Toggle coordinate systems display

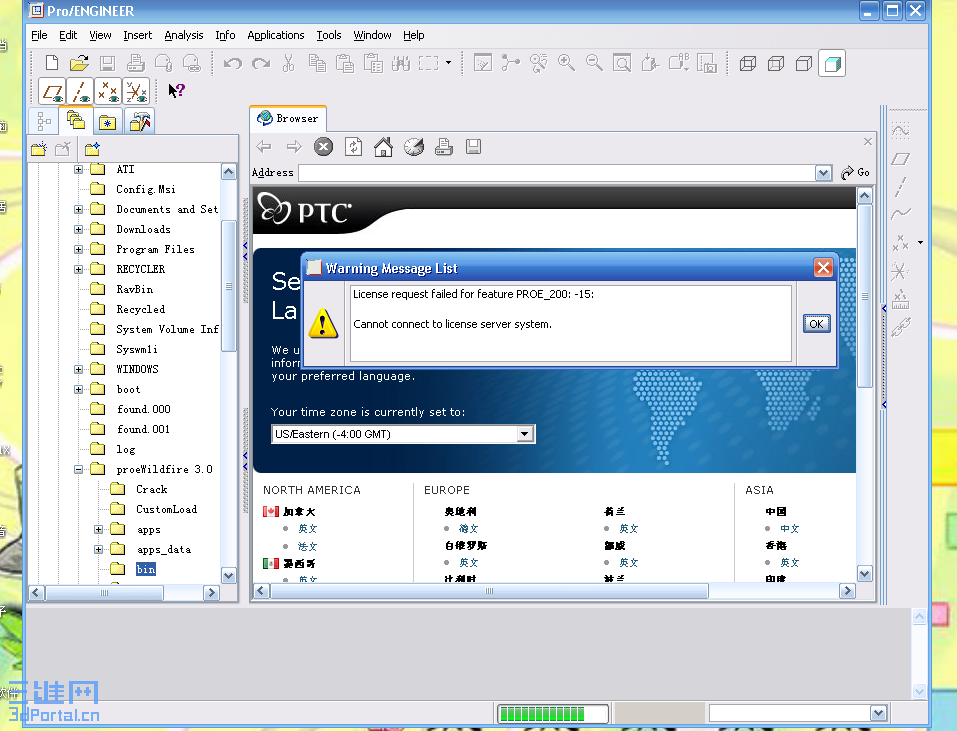click(136, 92)
